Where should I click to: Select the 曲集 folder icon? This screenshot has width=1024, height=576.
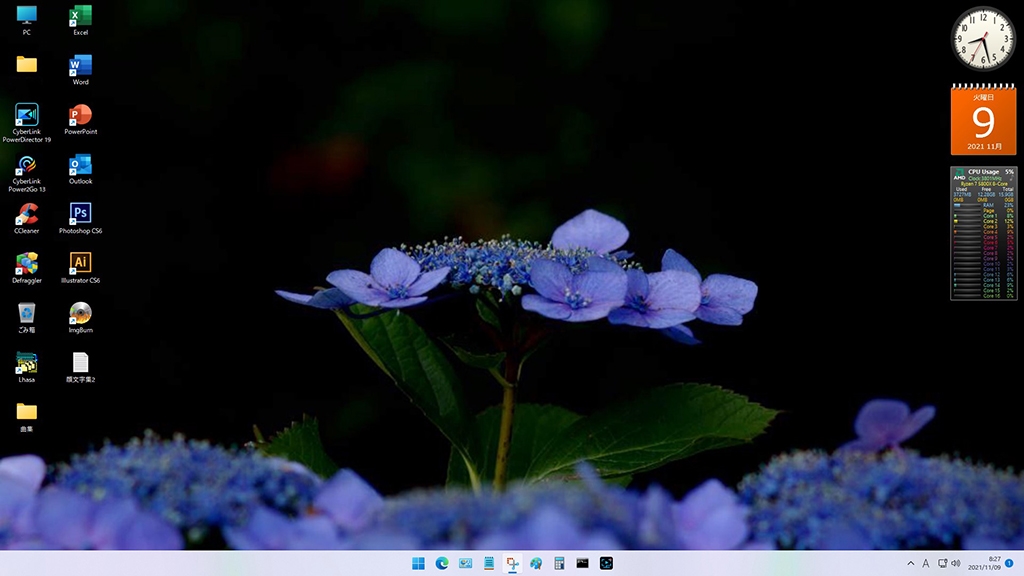(27, 417)
